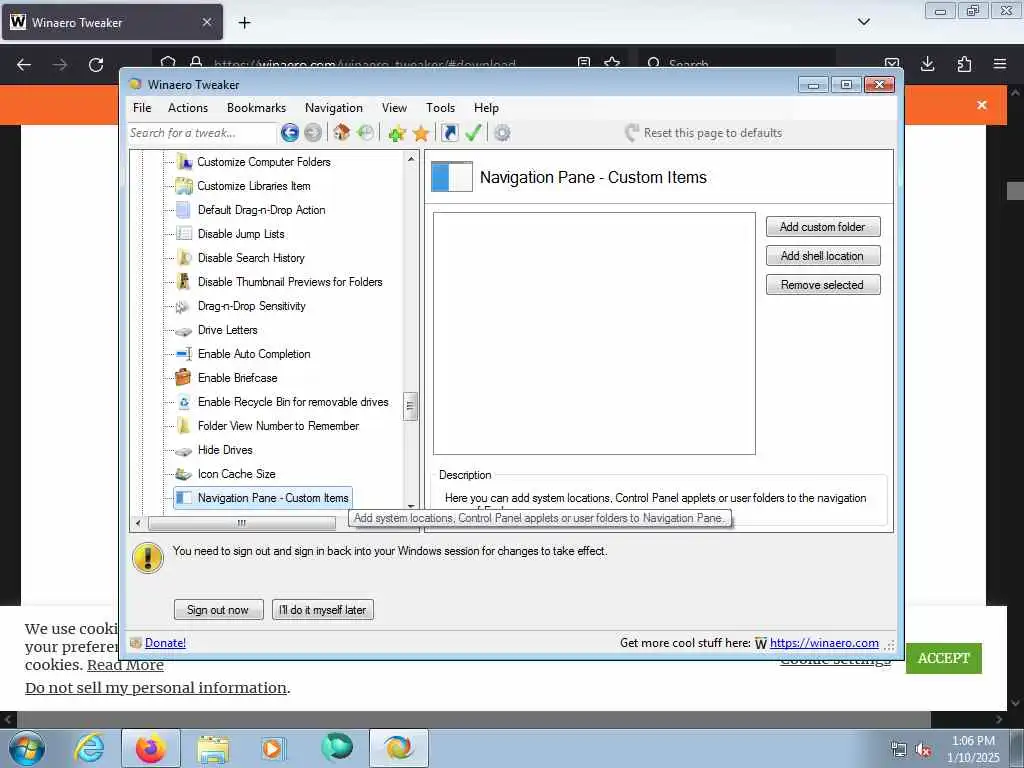Close the Winaero Tweaker browser tab
This screenshot has width=1024, height=768.
(x=207, y=22)
